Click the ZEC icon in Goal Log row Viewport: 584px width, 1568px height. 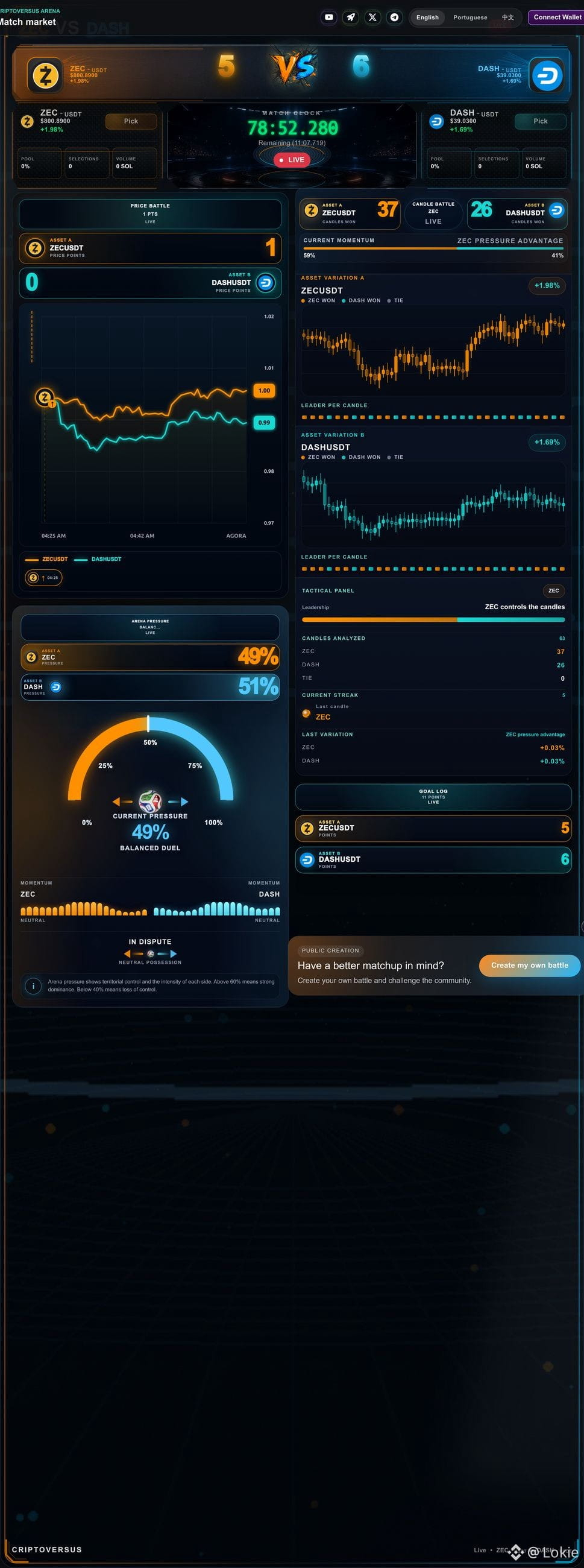coord(307,828)
